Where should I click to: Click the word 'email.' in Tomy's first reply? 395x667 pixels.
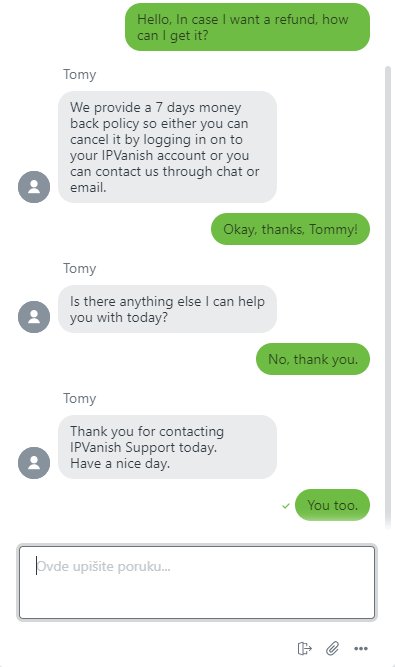click(88, 187)
